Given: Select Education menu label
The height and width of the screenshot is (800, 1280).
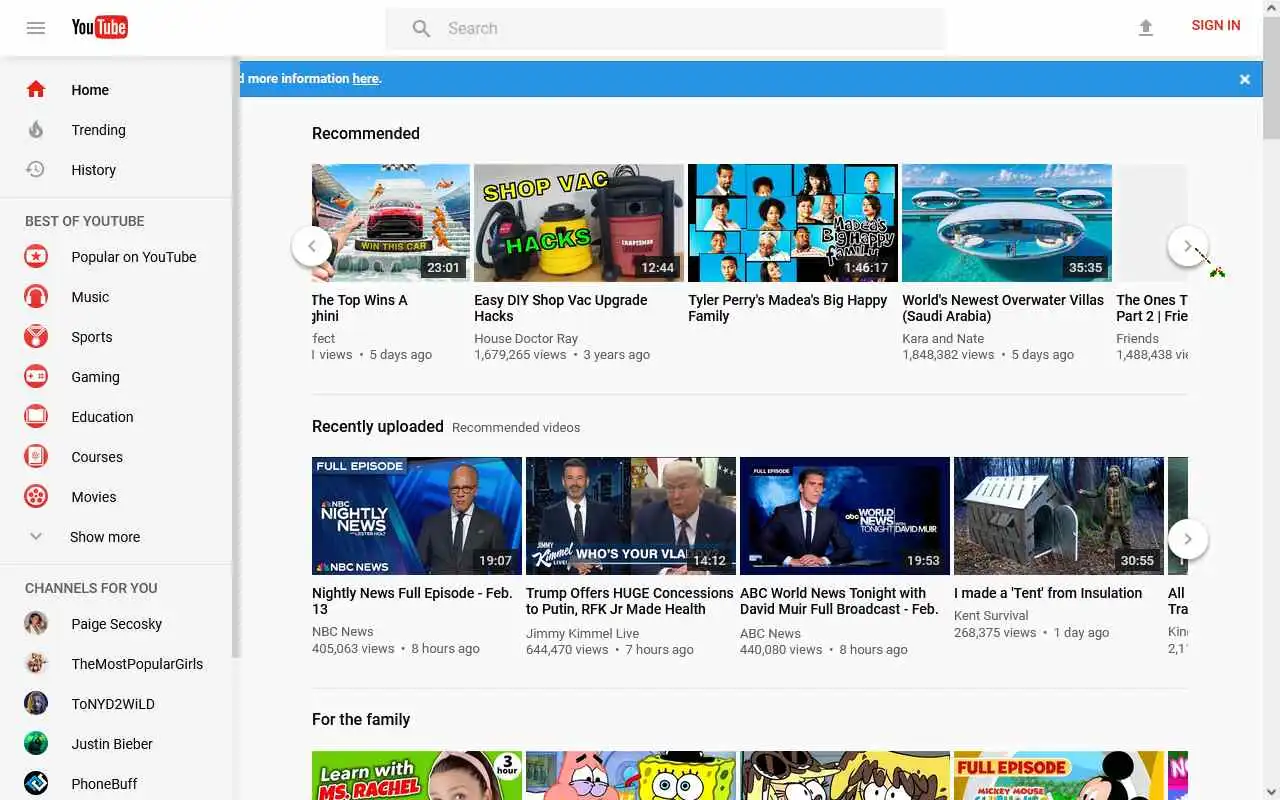Looking at the screenshot, I should pyautogui.click(x=102, y=417).
